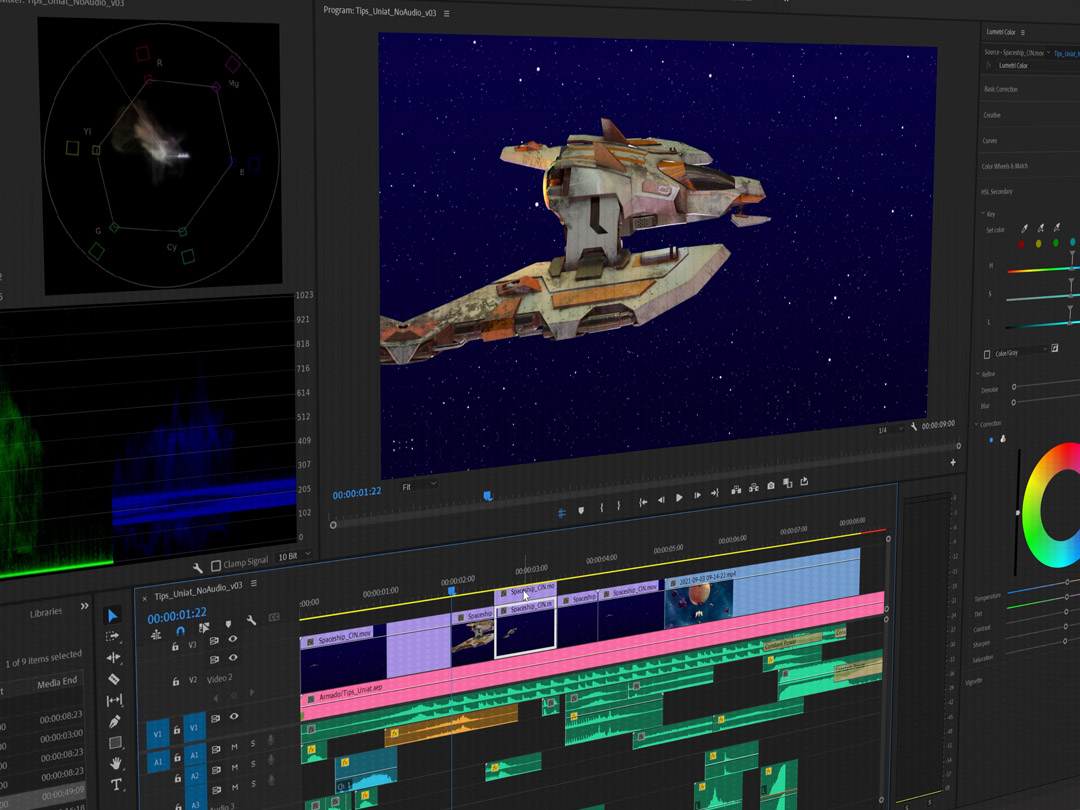Switch to the Libraries tab

click(46, 612)
